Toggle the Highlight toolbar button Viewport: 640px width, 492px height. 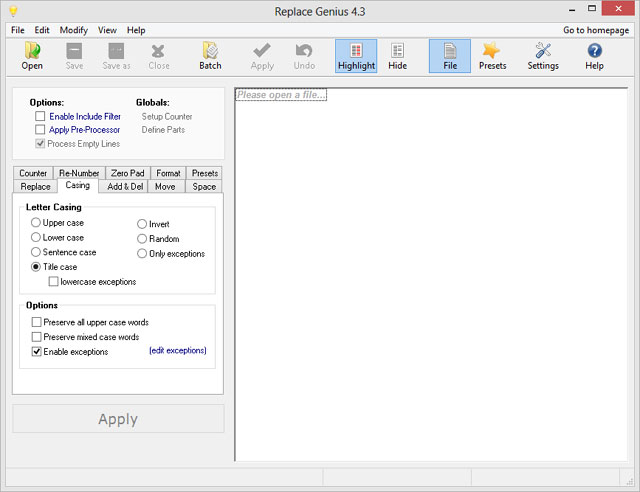(356, 56)
